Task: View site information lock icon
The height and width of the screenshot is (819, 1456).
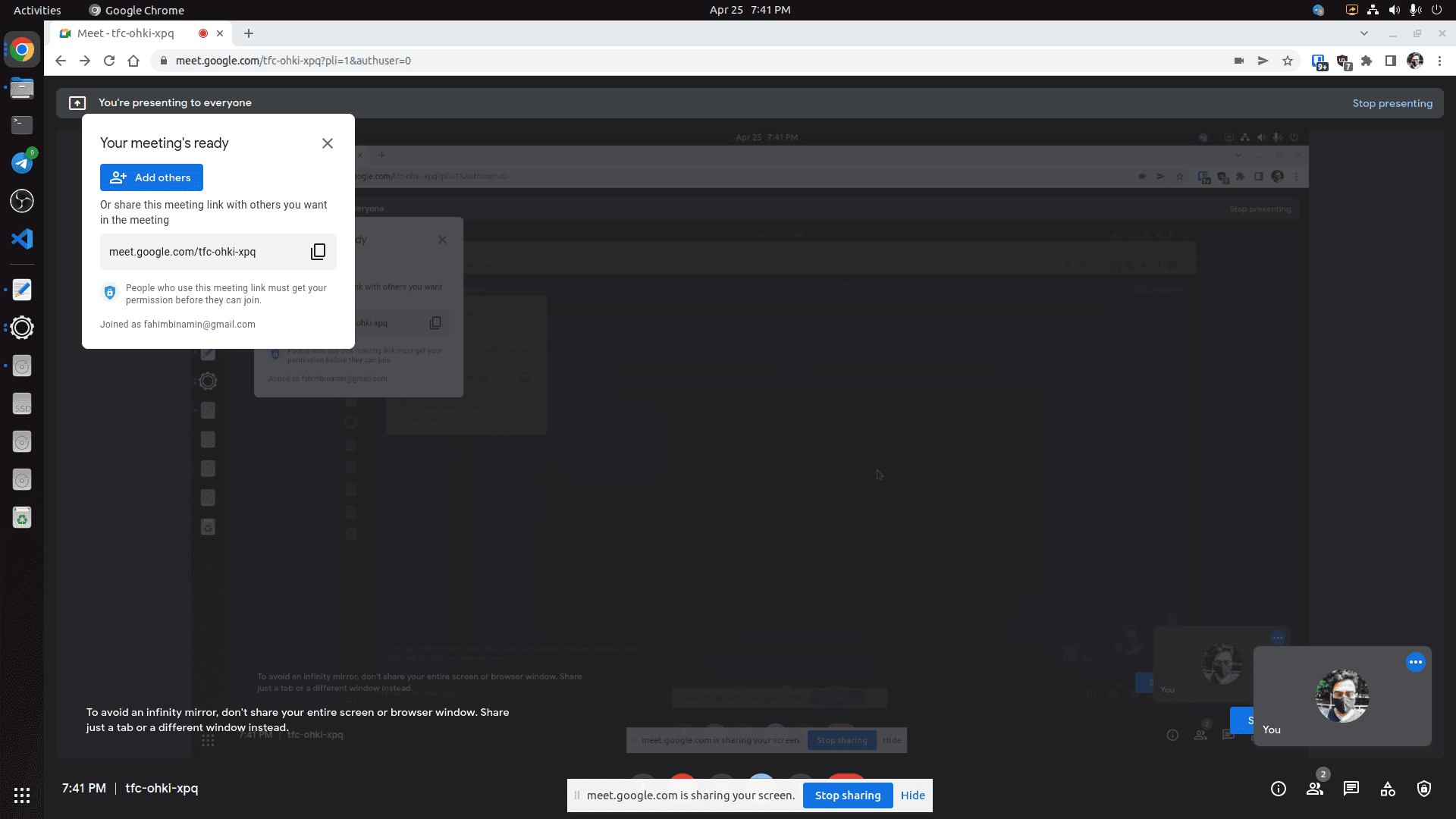Action: coord(163,61)
